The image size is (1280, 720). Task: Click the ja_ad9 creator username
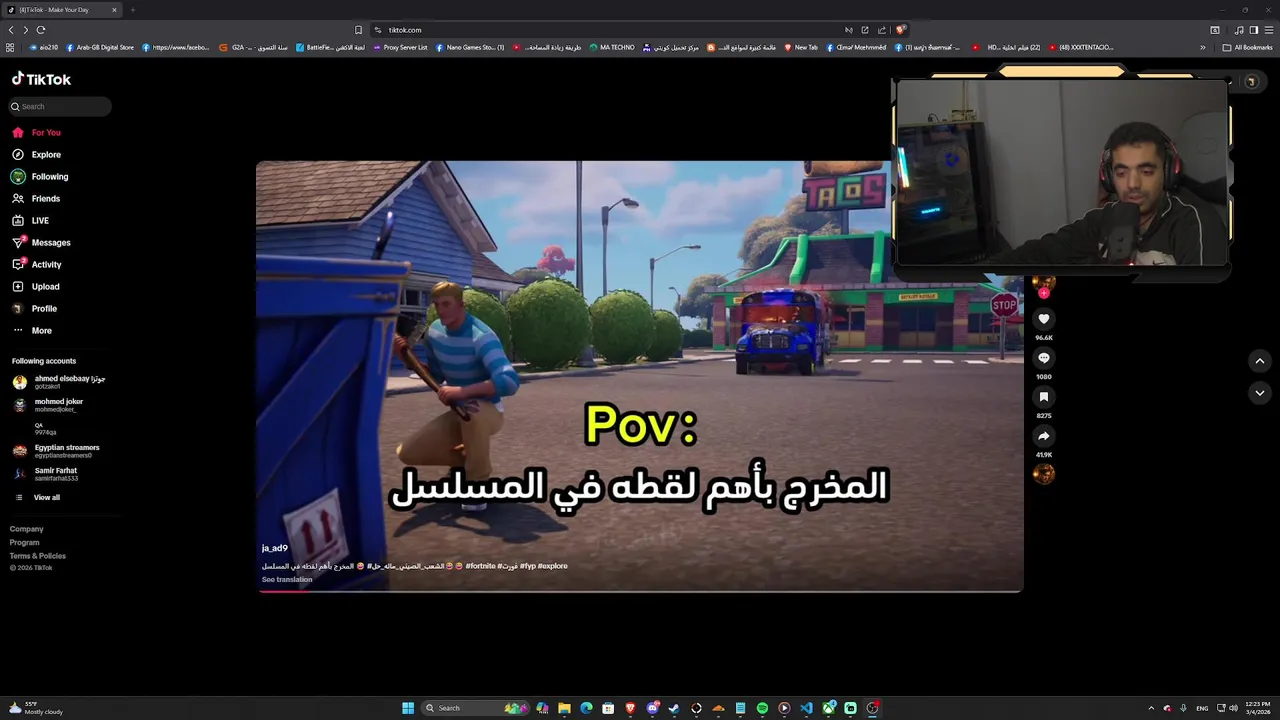click(275, 548)
